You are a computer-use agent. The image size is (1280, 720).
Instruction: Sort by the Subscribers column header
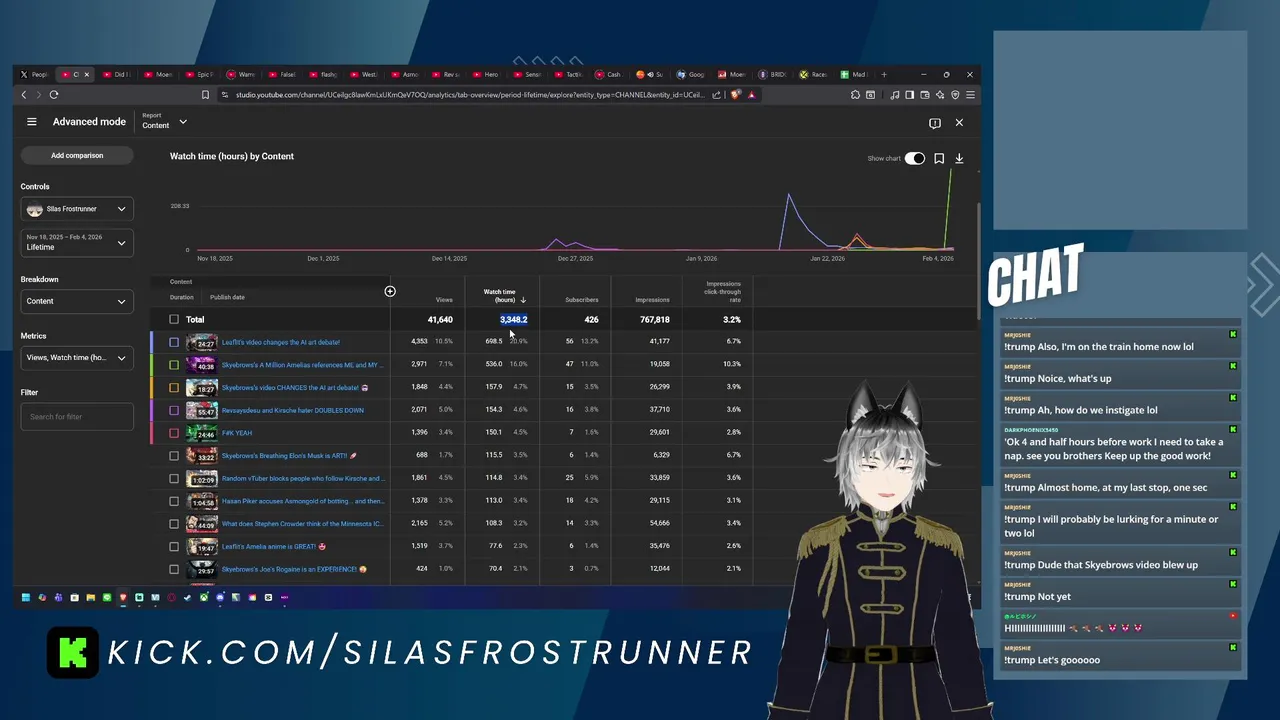coord(582,300)
